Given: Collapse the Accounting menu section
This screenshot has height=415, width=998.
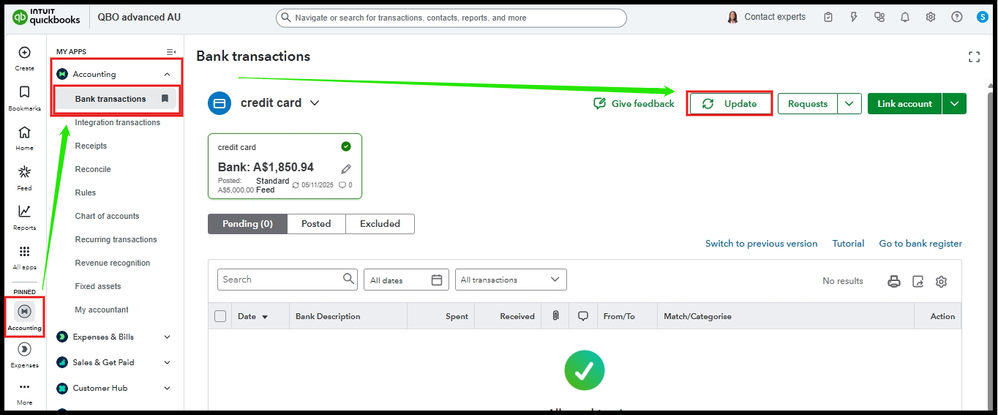Looking at the screenshot, I should tap(167, 74).
